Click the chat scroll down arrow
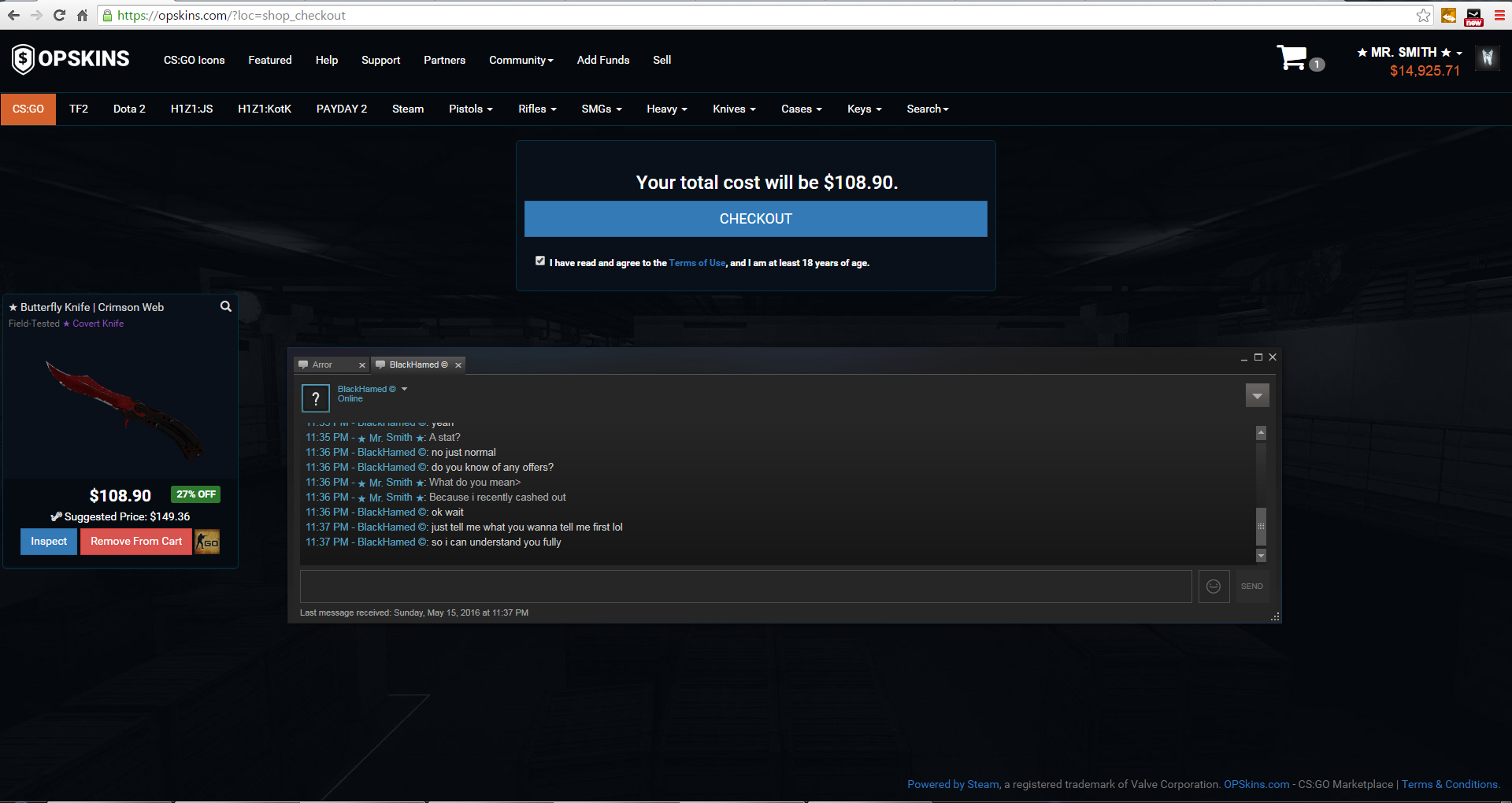 pos(1261,556)
